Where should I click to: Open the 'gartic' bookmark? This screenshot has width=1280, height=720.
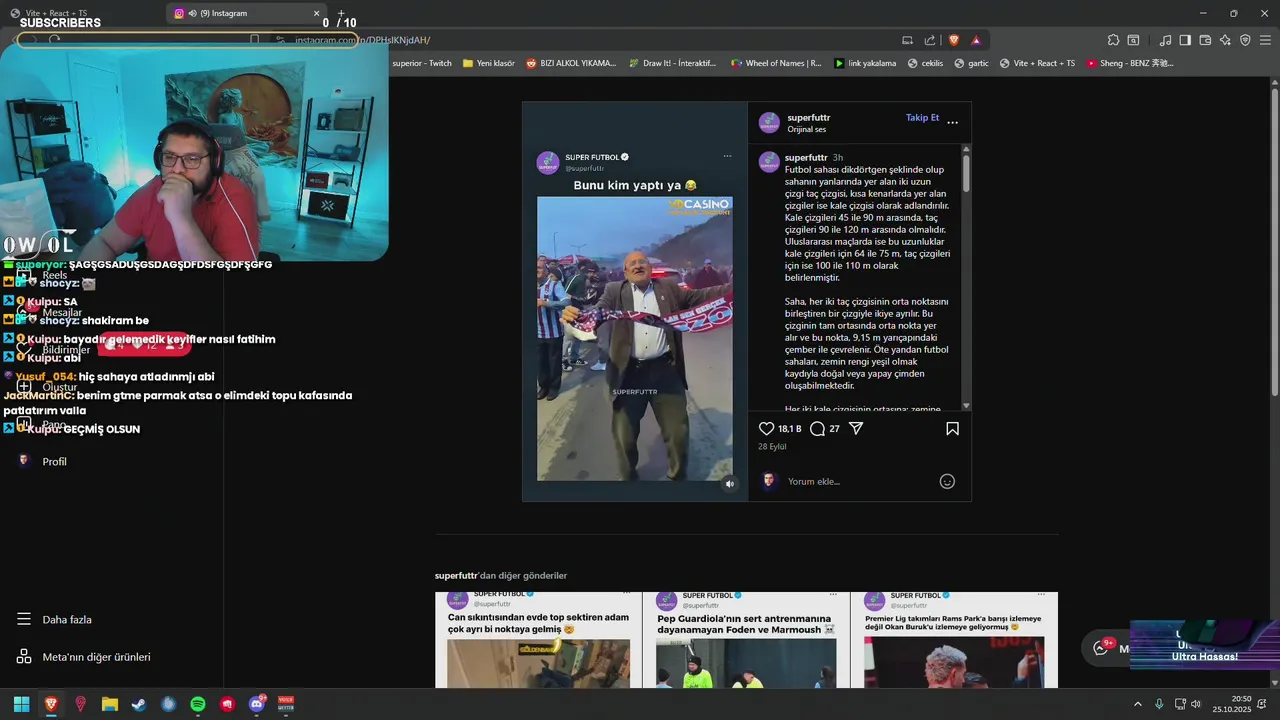(972, 63)
